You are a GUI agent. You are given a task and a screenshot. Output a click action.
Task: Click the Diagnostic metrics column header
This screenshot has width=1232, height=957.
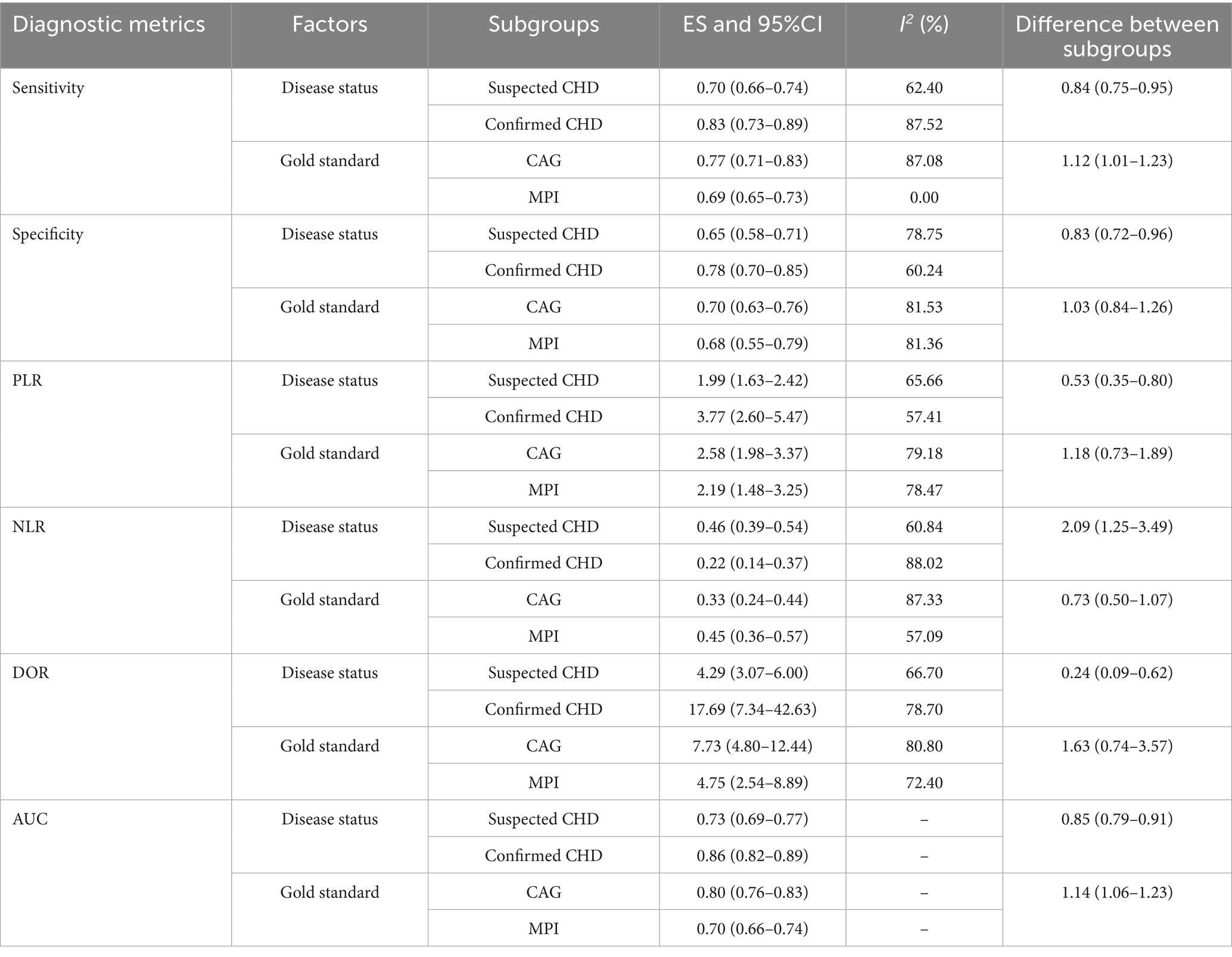108,24
